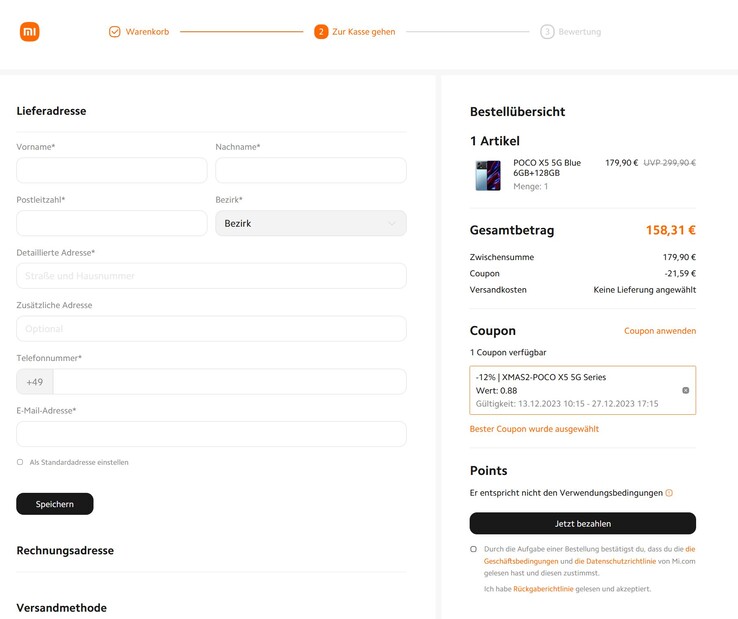Click the Coupon anwenden link
Screen dimensions: 738x619
[660, 331]
